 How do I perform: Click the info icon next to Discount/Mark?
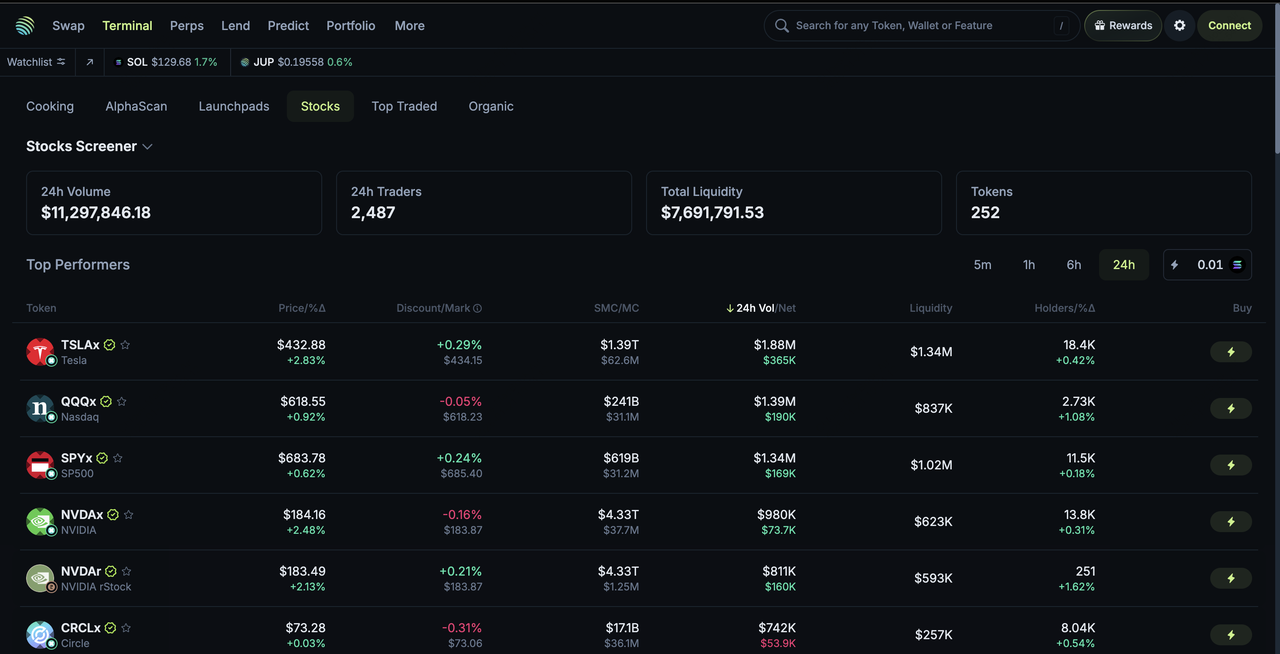pyautogui.click(x=477, y=308)
